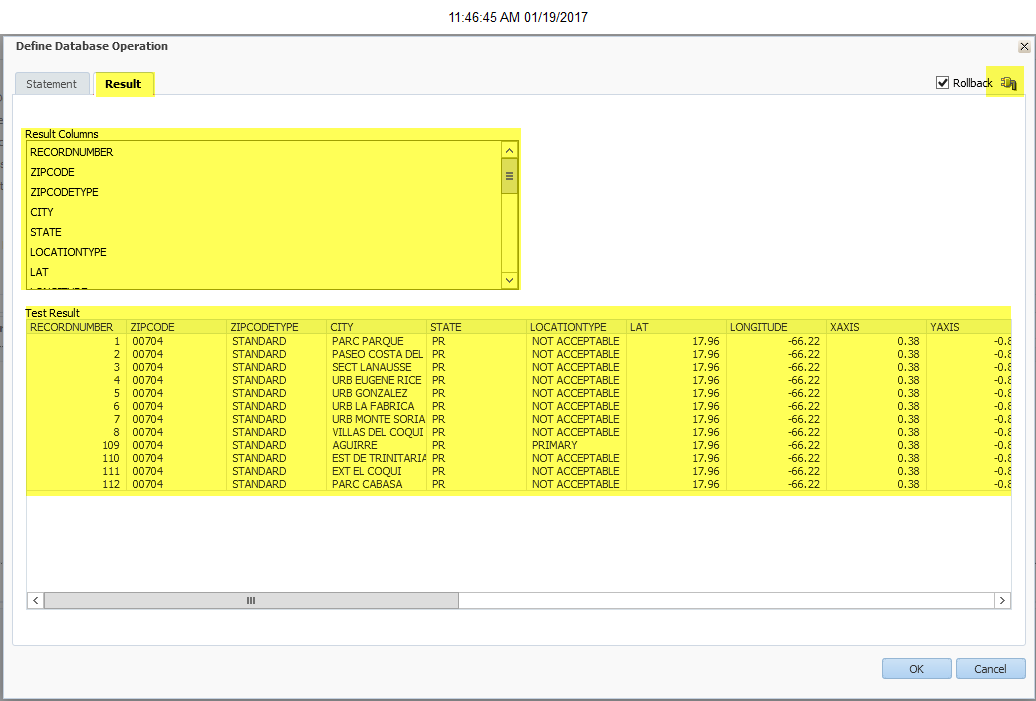This screenshot has height=701, width=1036.
Task: Select ZIPCODE in the Result Columns list
Action: (50, 172)
